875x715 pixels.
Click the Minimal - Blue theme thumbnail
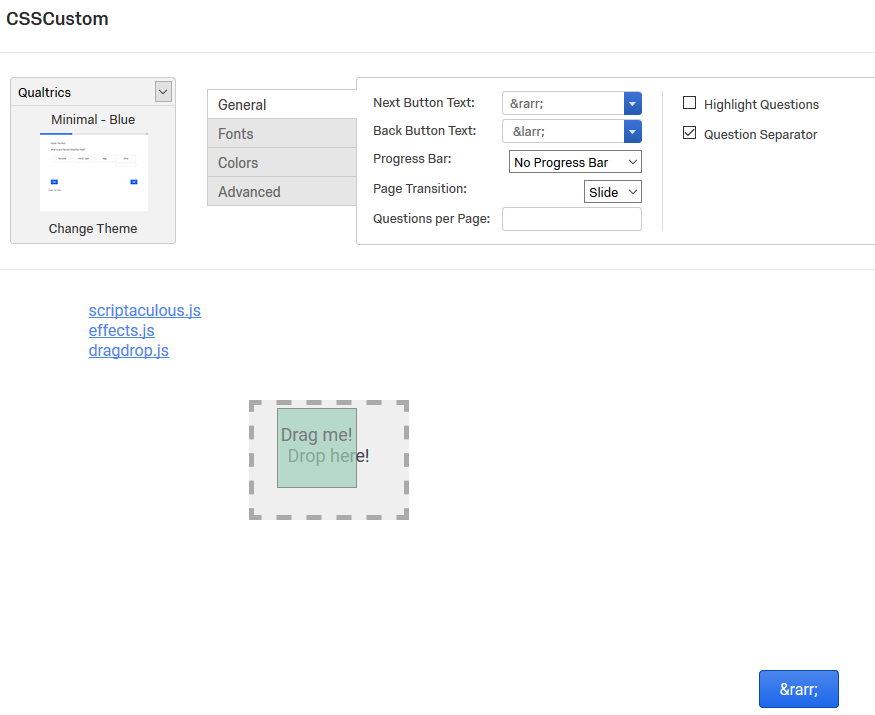pos(94,172)
